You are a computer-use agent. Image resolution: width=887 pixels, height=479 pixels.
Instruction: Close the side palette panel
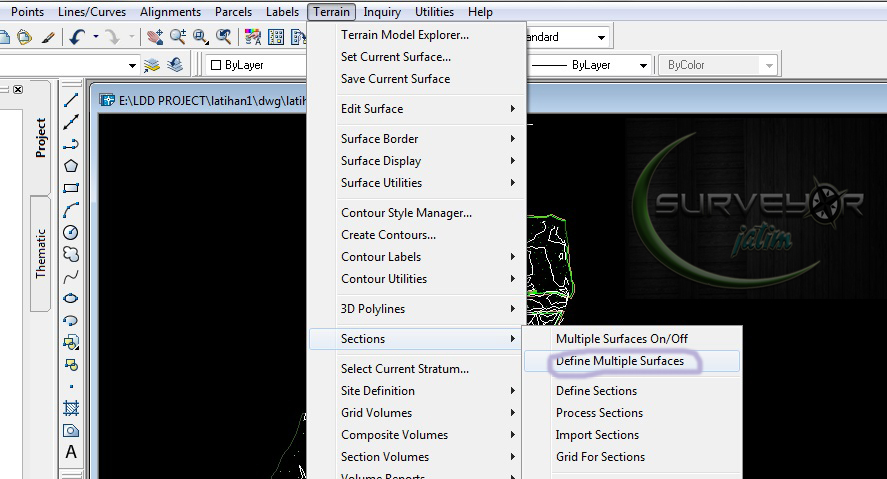click(x=18, y=89)
